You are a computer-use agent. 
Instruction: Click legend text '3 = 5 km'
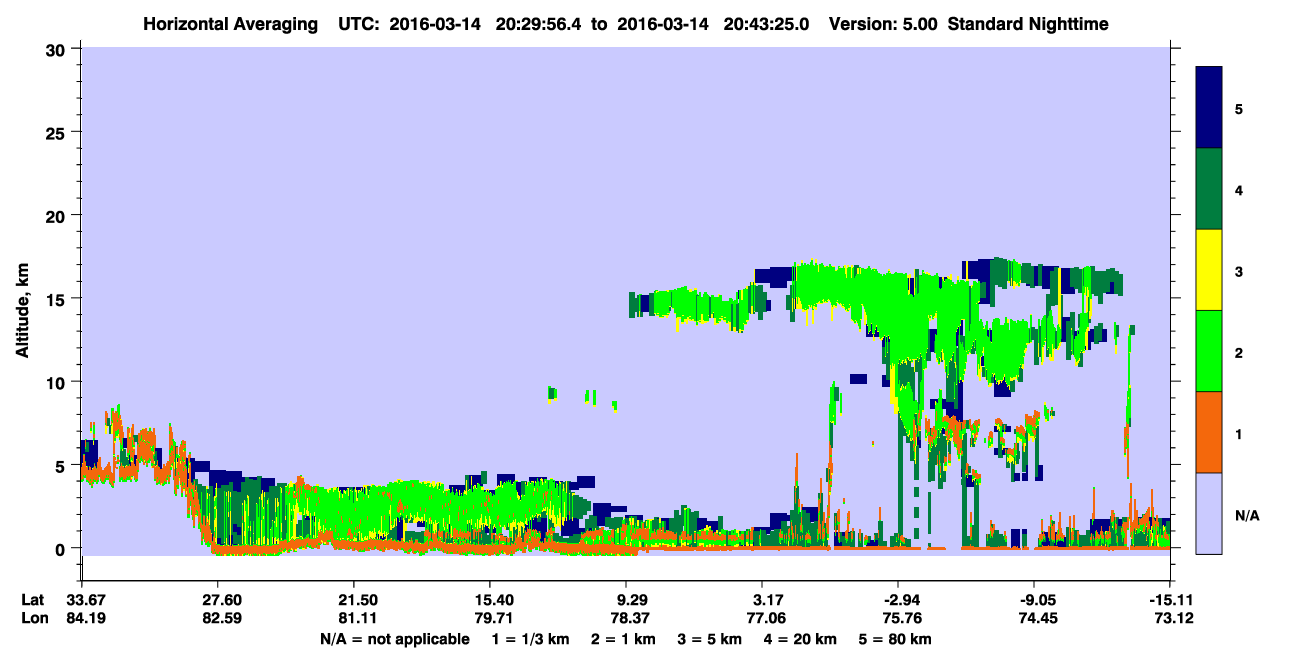tap(709, 639)
